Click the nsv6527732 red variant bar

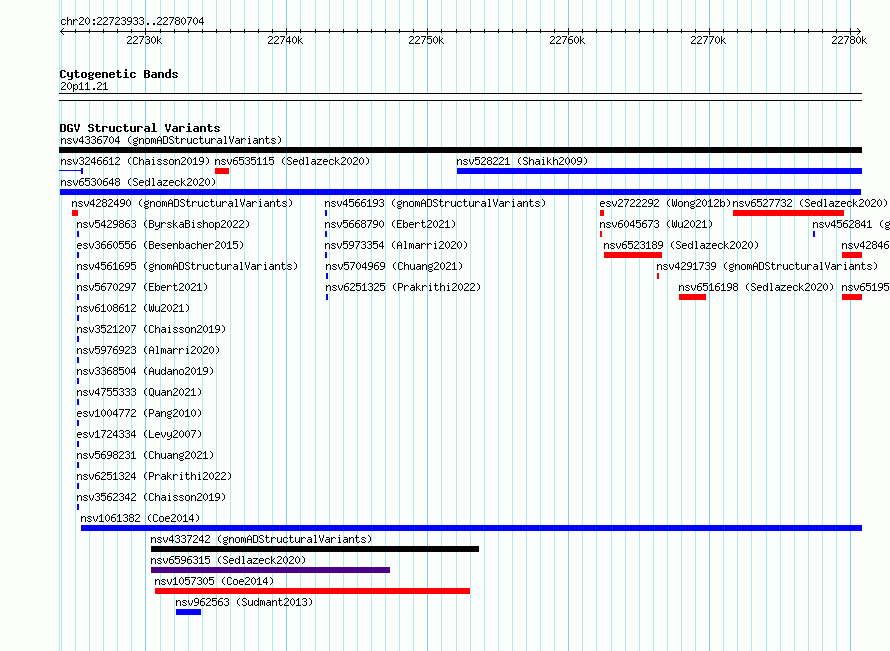(788, 213)
